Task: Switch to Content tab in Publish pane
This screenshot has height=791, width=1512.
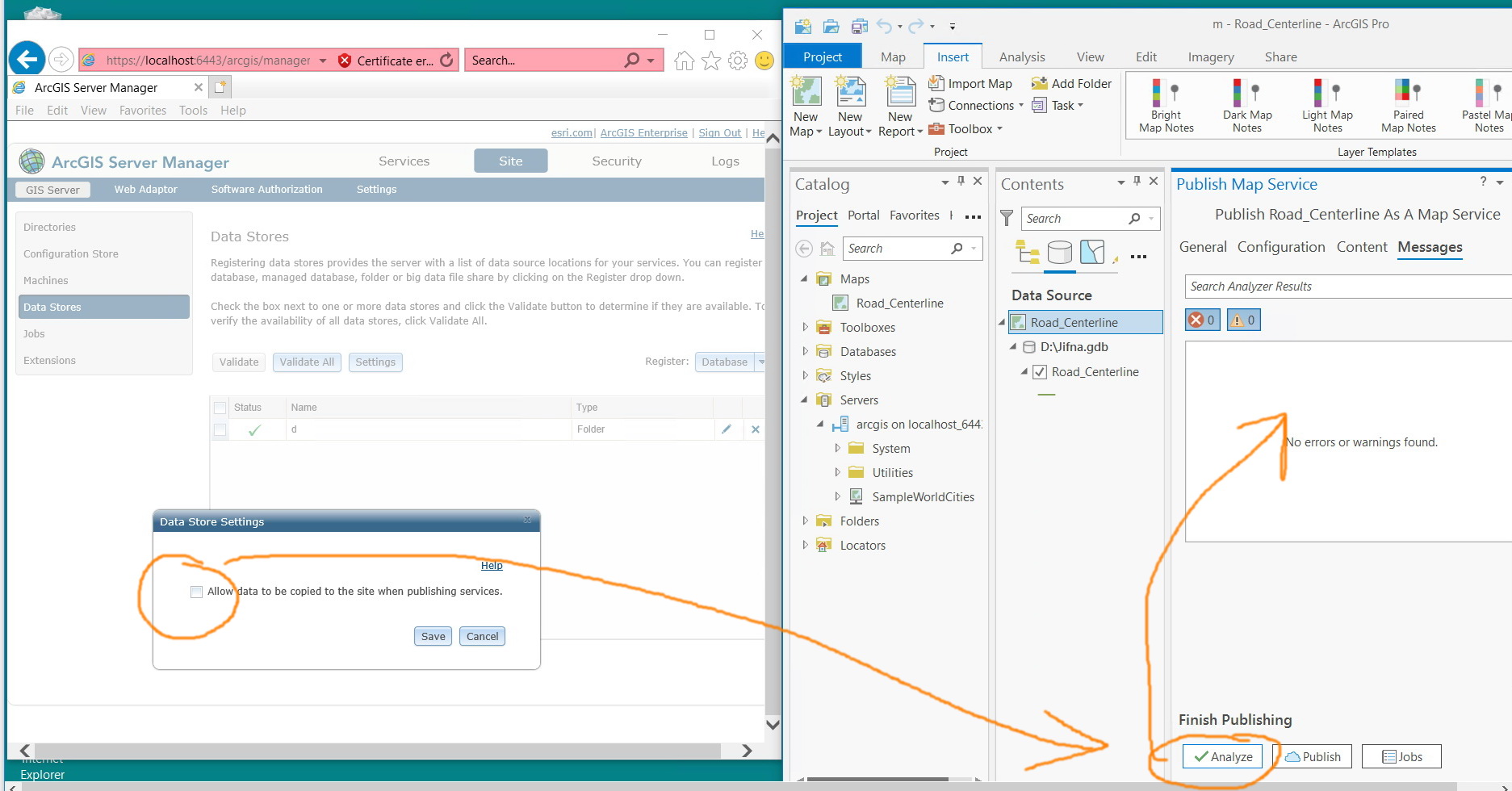Action: tap(1362, 247)
